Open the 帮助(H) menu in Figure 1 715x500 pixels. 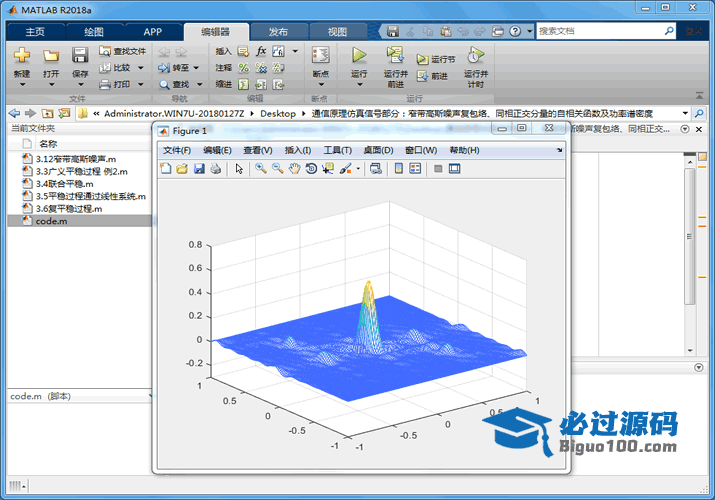464,150
